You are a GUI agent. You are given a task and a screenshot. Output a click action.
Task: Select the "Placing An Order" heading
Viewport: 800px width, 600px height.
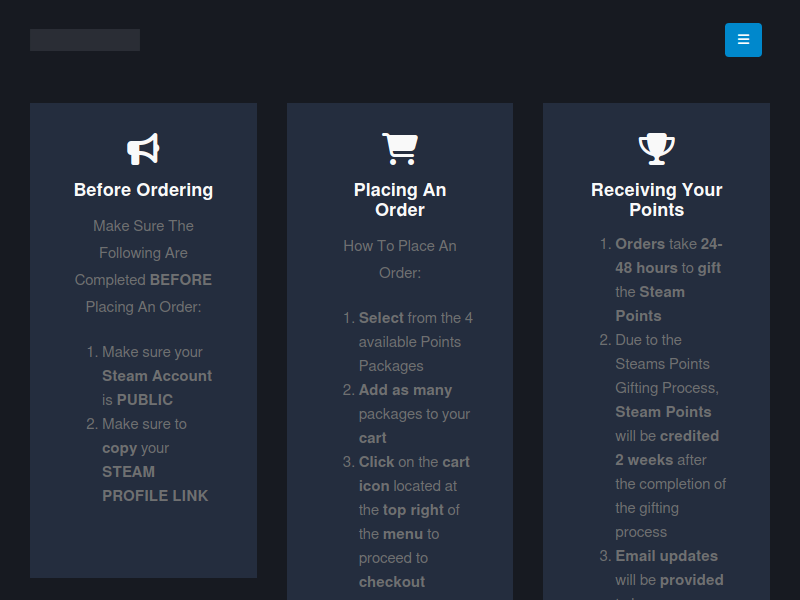click(x=400, y=200)
